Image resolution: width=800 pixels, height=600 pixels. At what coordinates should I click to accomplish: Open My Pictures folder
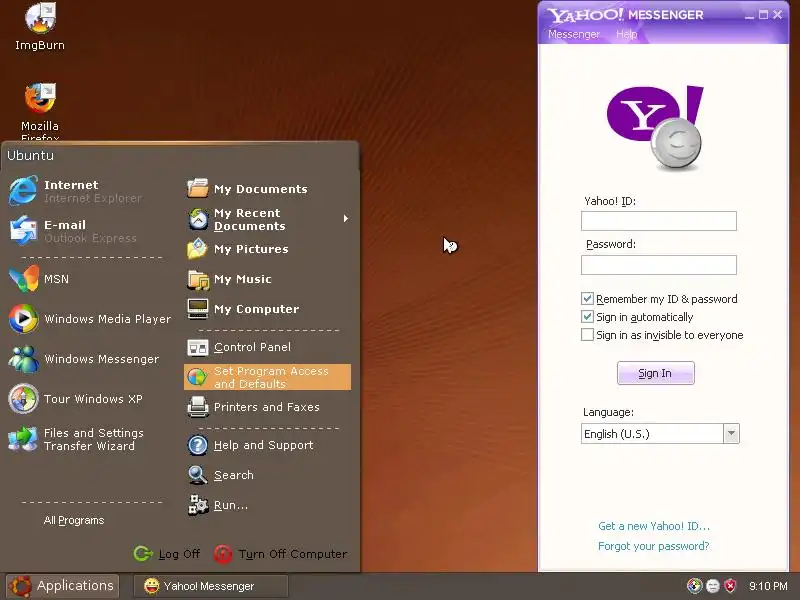coord(238,249)
